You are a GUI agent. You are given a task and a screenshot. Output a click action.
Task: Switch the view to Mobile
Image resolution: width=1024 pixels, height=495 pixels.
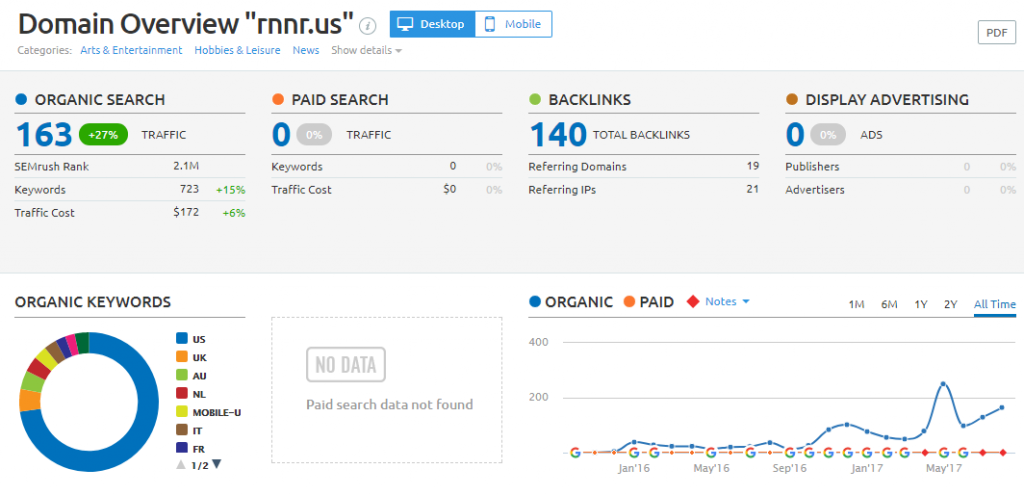[x=513, y=24]
